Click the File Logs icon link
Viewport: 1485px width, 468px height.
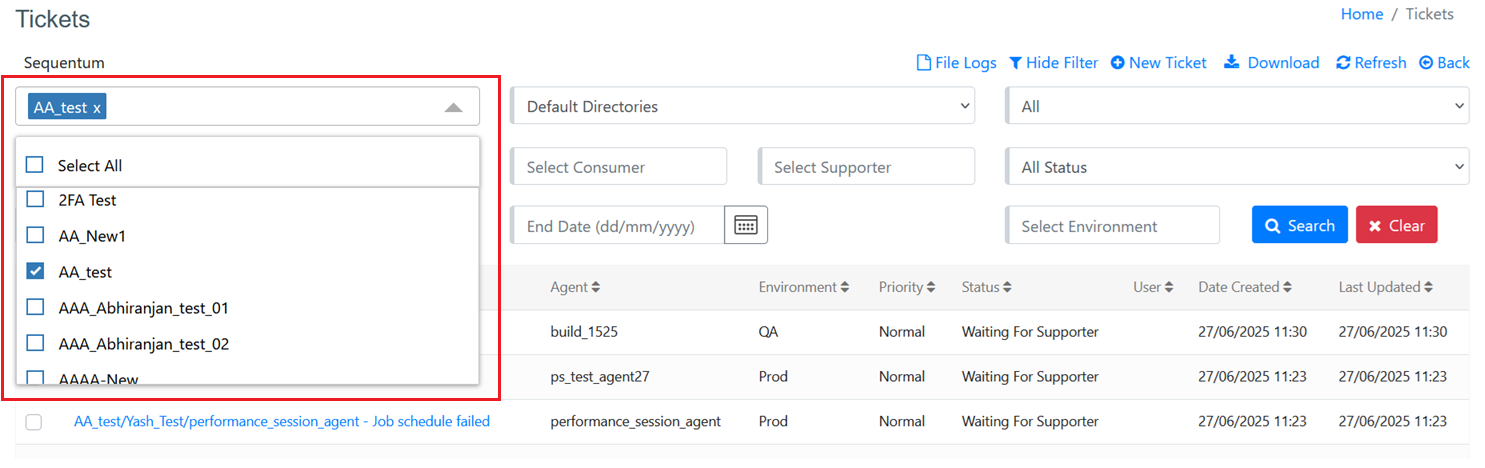[x=925, y=63]
